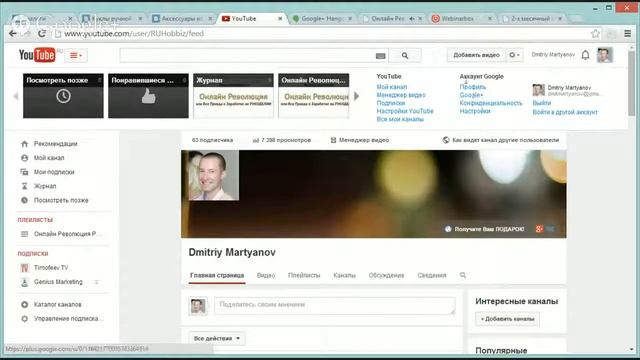Open Каталог каналов in the sidebar
The height and width of the screenshot is (360, 640).
pyautogui.click(x=58, y=304)
